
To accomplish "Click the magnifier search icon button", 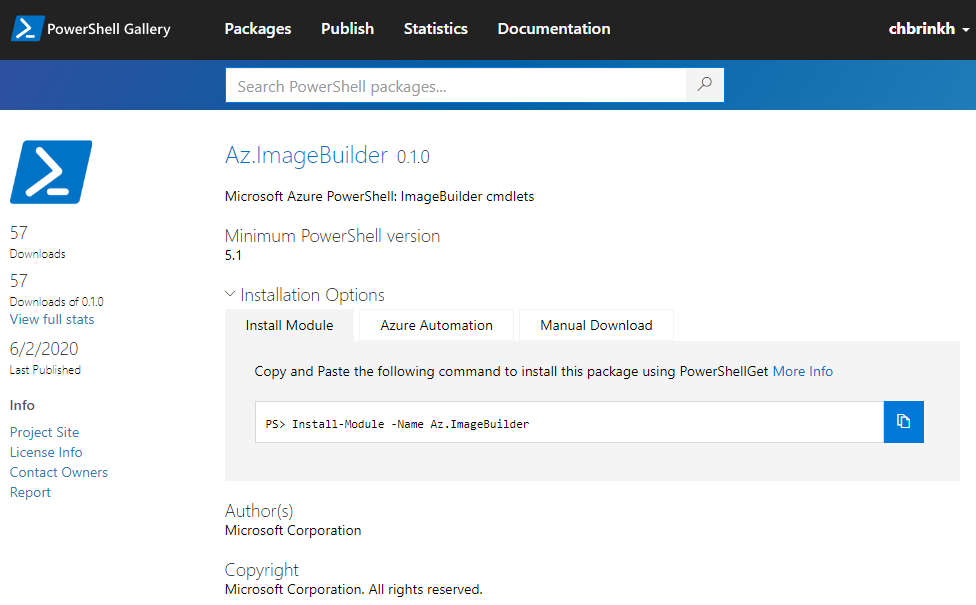I will pyautogui.click(x=705, y=85).
